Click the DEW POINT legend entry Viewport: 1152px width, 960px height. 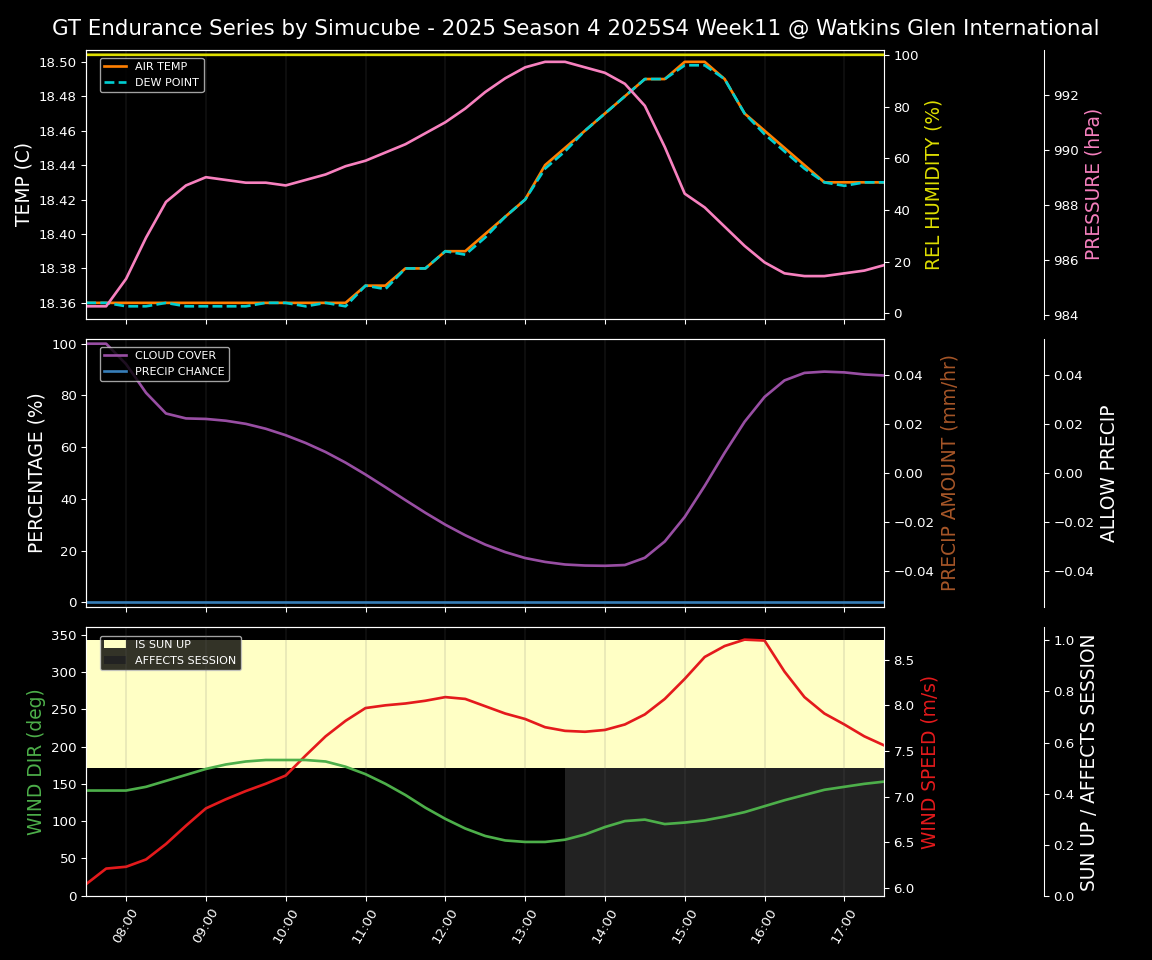[166, 82]
